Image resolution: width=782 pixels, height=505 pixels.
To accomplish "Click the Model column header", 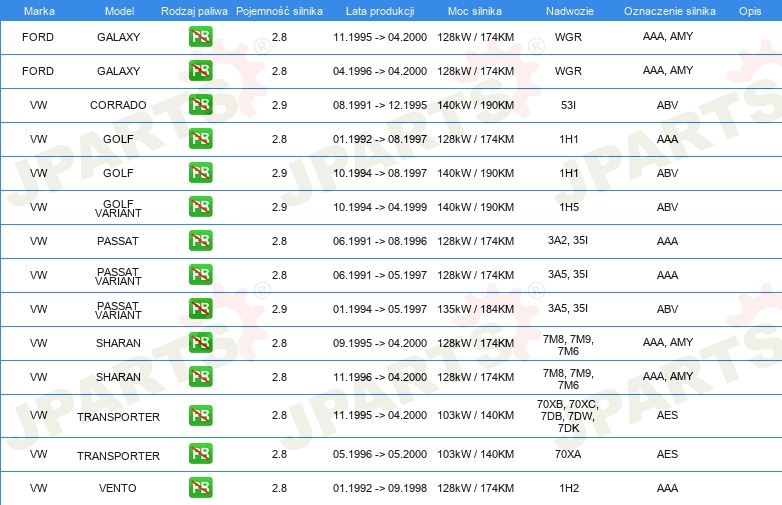I will [119, 11].
